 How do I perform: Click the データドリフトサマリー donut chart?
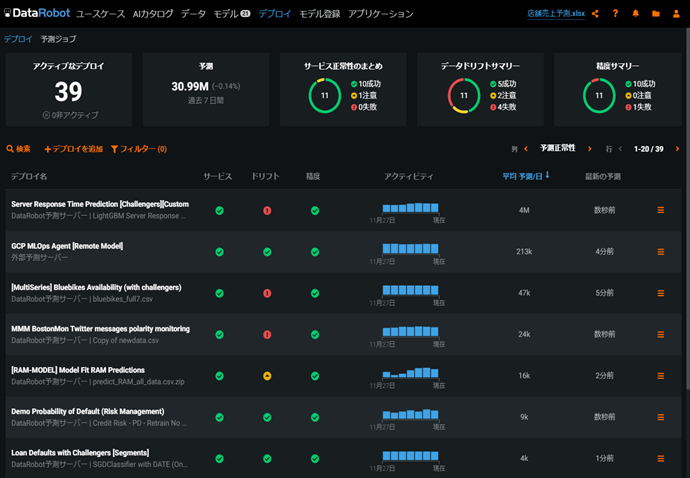coord(464,96)
